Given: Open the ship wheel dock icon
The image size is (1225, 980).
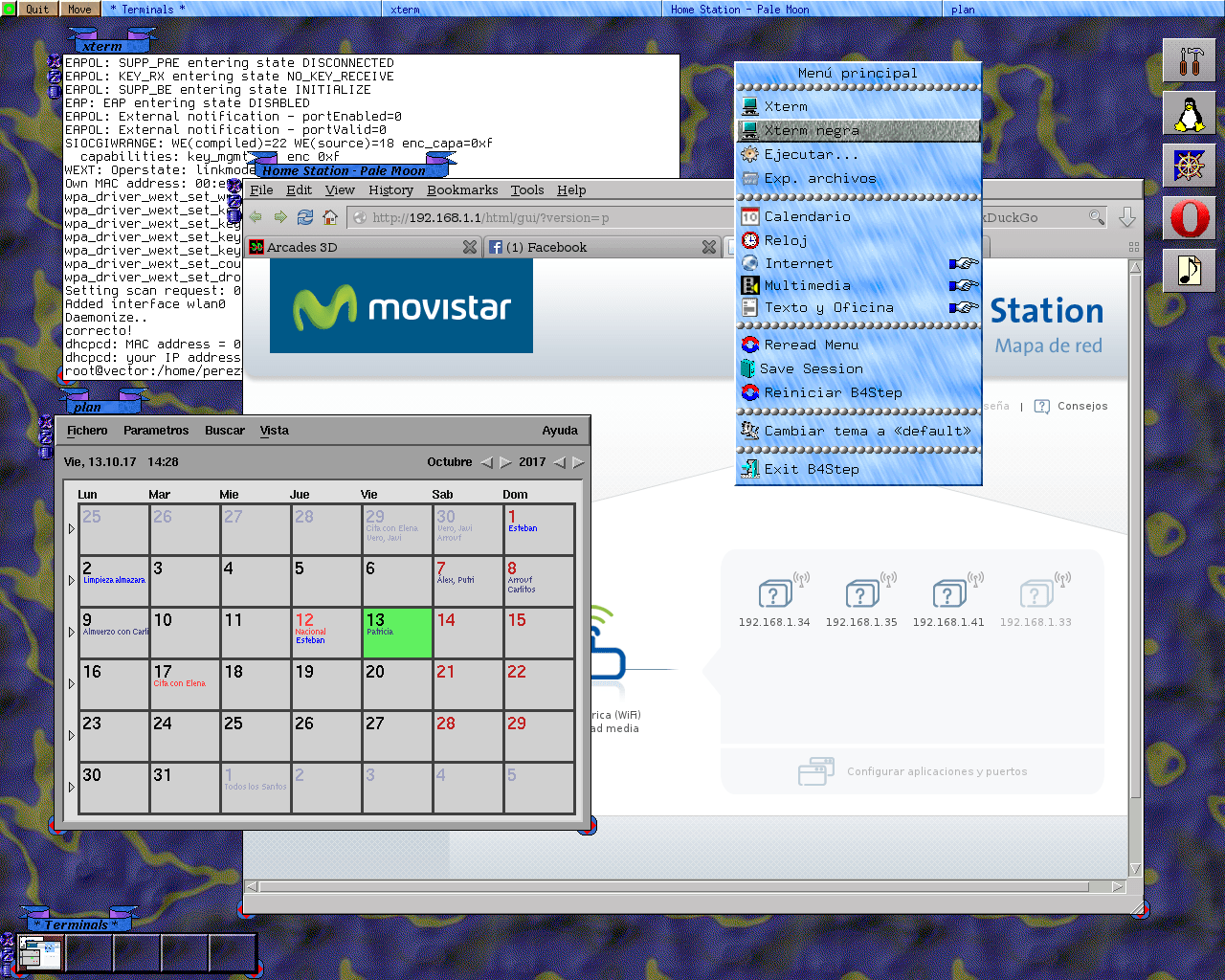Looking at the screenshot, I should click(x=1189, y=166).
